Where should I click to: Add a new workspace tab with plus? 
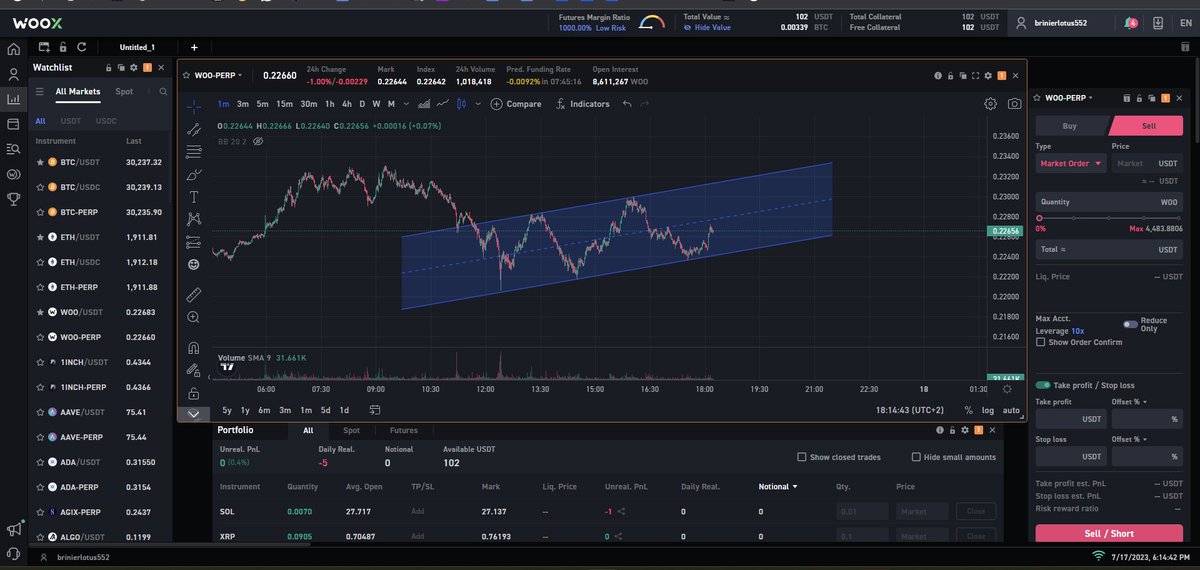click(194, 47)
